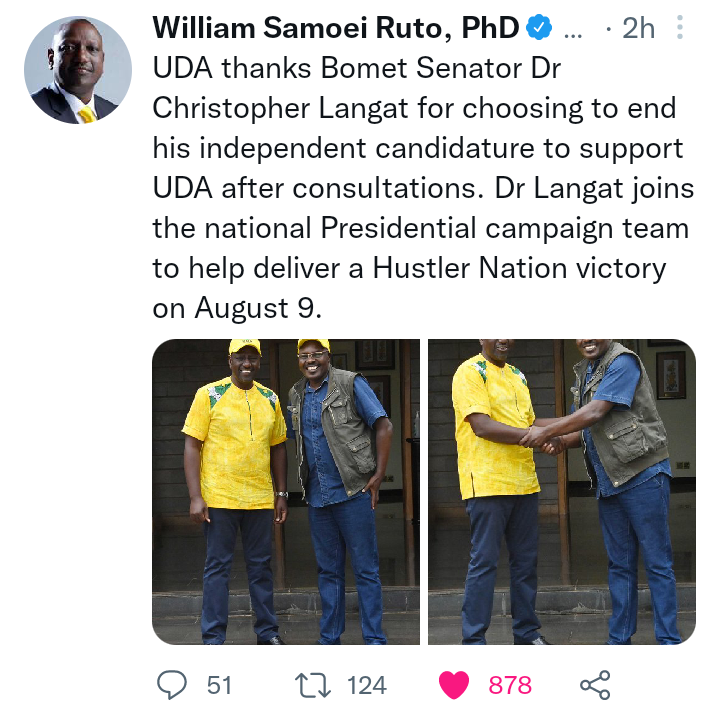Click the 878 likes count
This screenshot has width=720, height=714.
(510, 685)
